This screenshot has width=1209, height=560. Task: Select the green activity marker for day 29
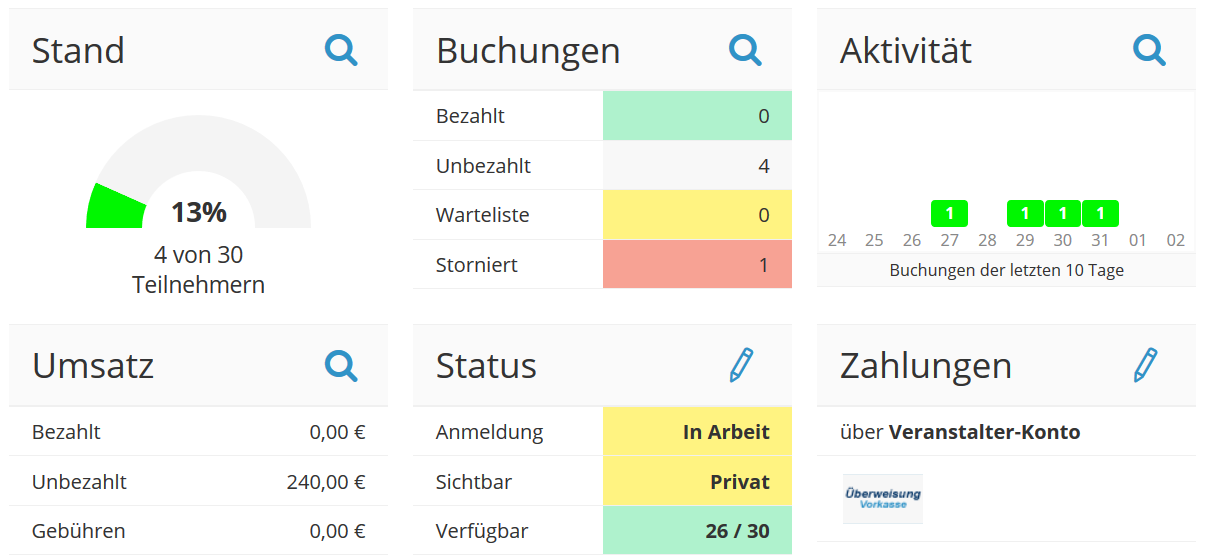[1025, 213]
